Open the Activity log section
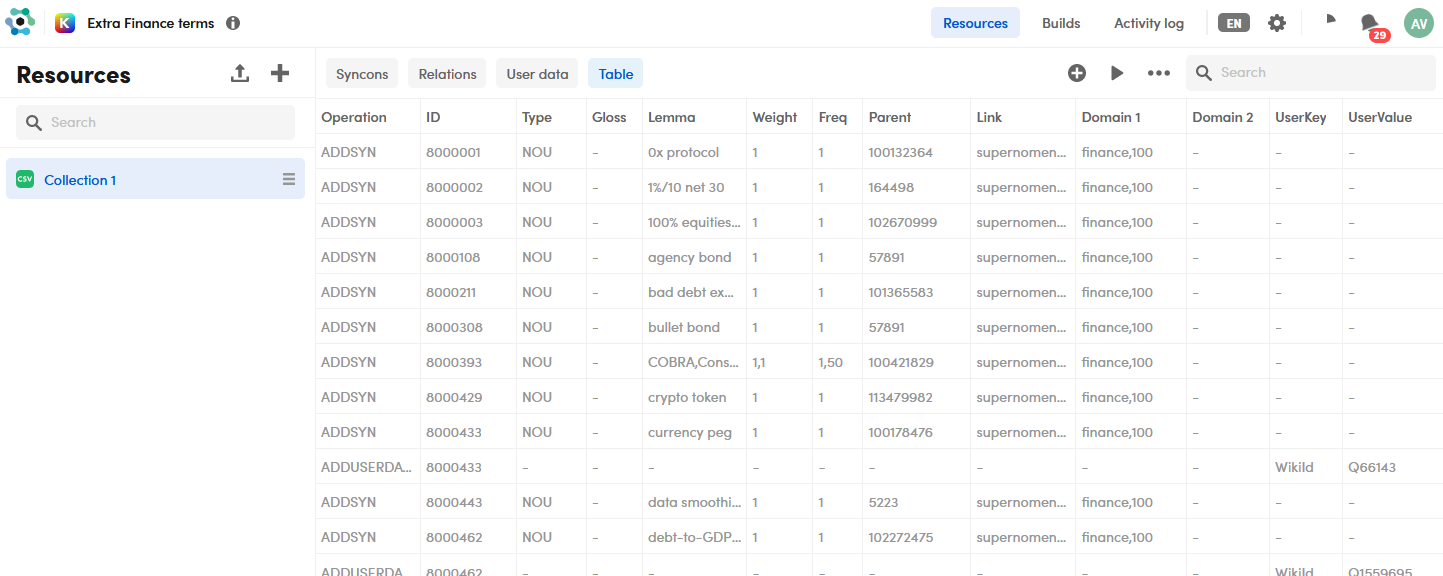The width and height of the screenshot is (1443, 576). (x=1148, y=23)
